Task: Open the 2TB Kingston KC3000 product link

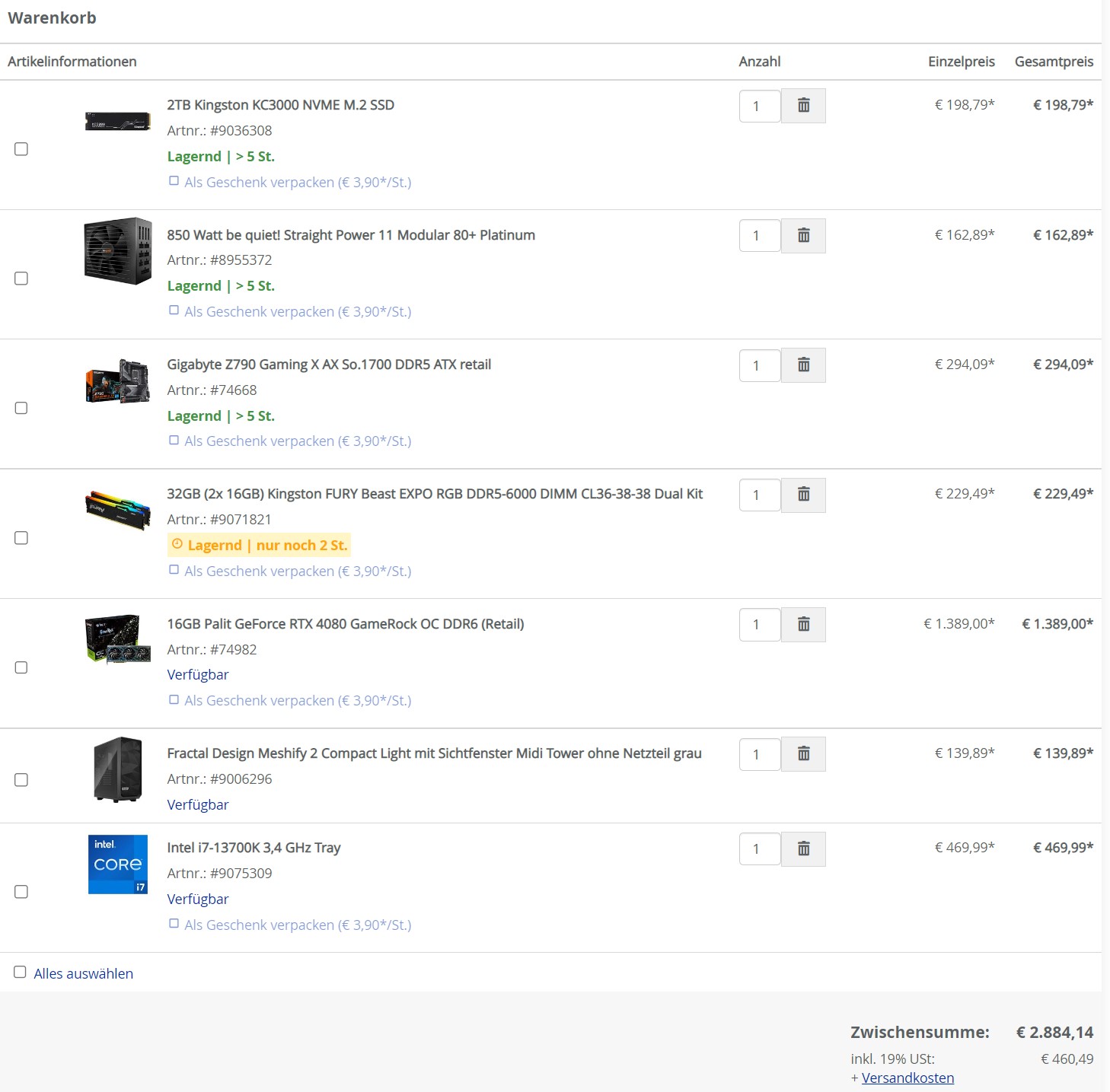Action: click(280, 105)
